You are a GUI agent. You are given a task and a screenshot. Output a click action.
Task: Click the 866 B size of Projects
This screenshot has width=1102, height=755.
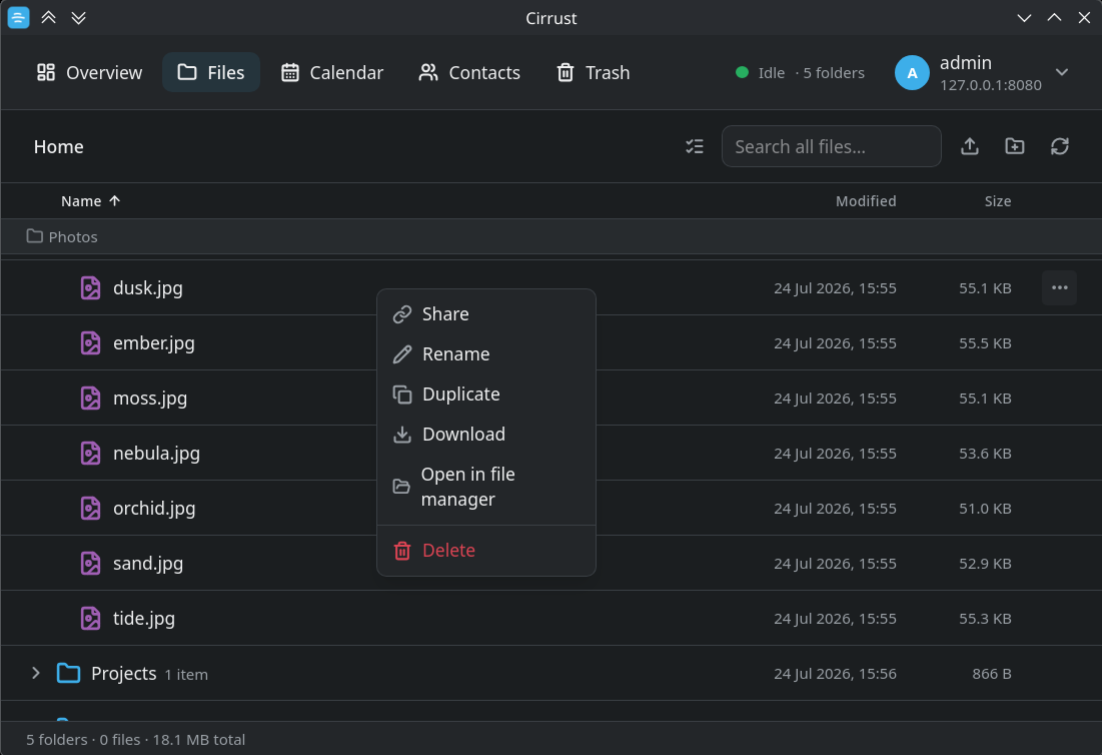tap(991, 673)
